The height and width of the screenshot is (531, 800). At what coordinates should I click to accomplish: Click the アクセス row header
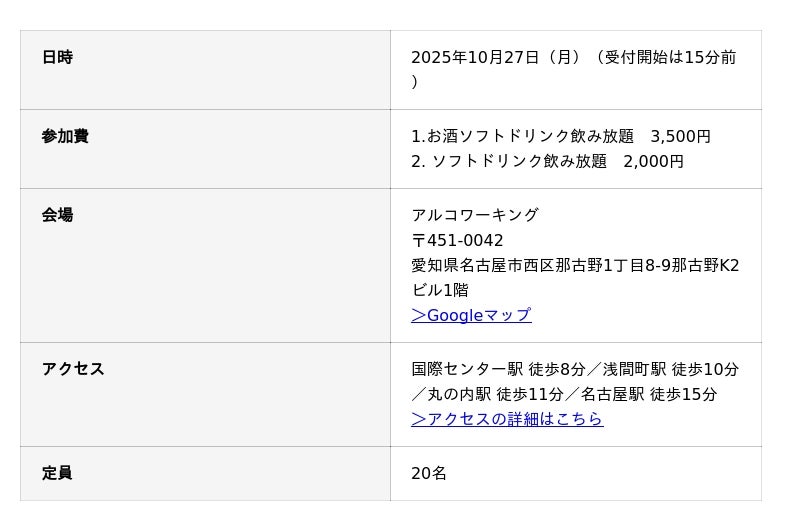coord(73,370)
